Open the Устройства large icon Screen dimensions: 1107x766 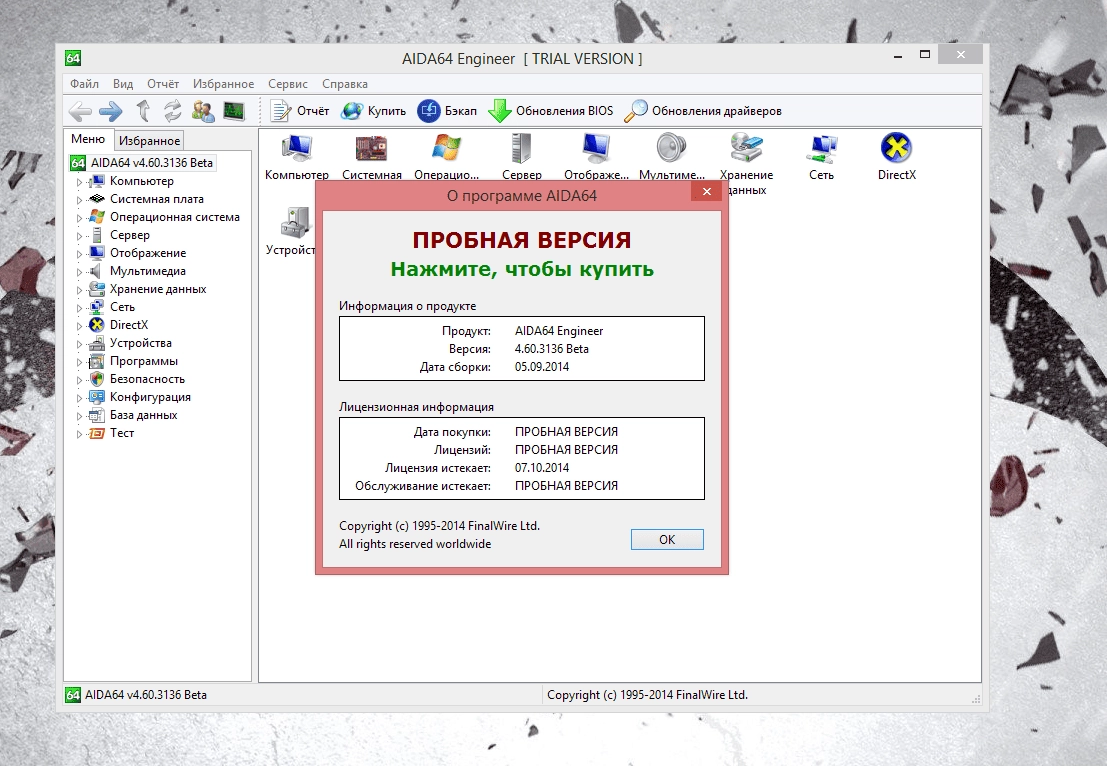[291, 231]
